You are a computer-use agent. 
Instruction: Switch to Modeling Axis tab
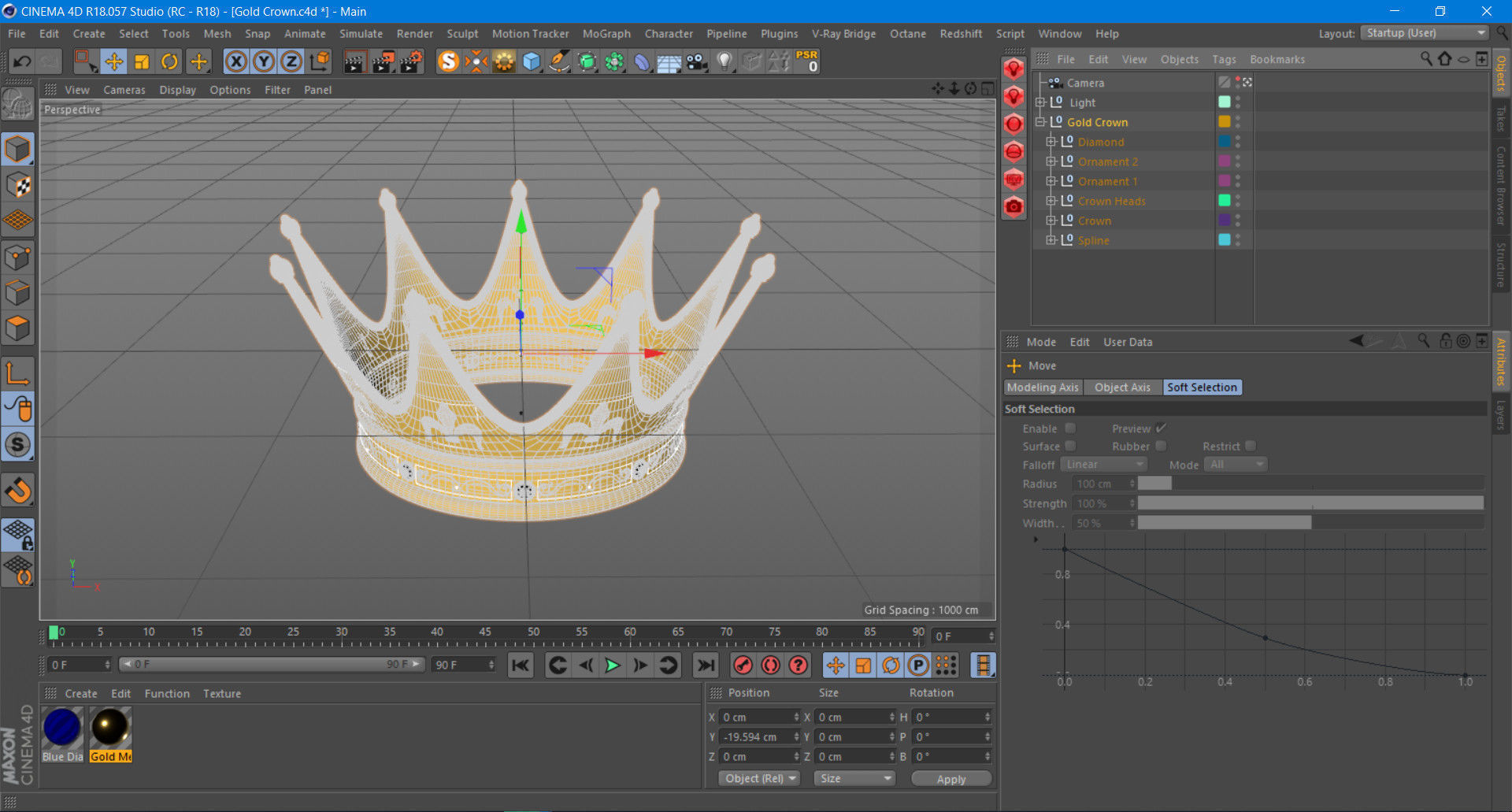1043,387
